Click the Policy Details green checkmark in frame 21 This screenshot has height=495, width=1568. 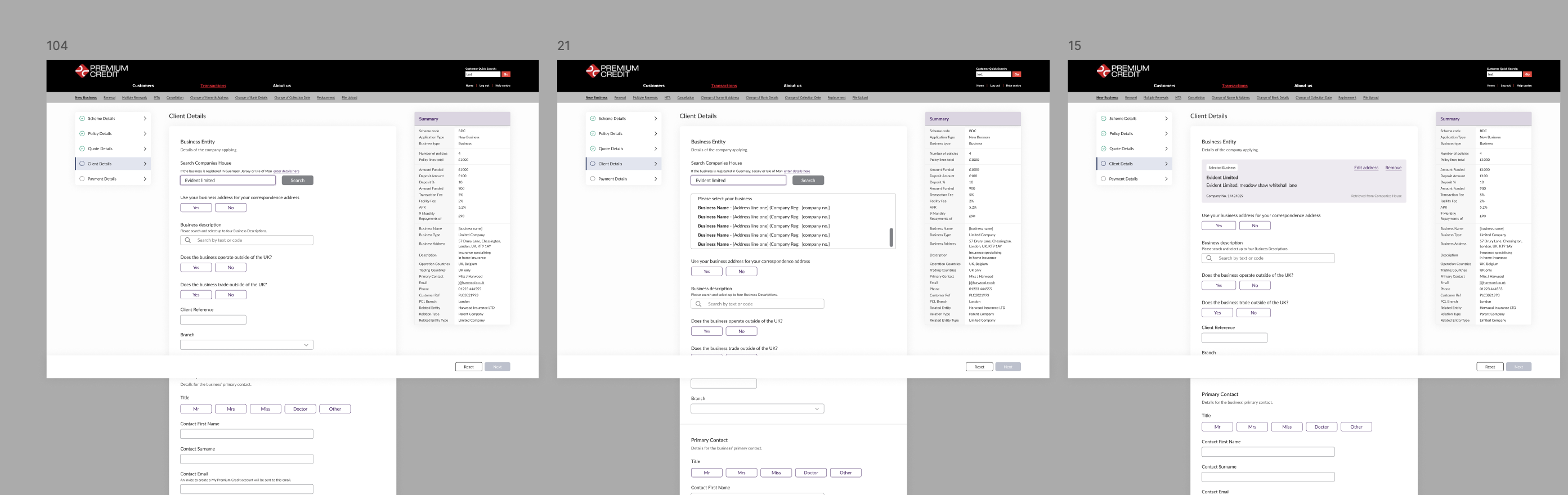point(593,134)
